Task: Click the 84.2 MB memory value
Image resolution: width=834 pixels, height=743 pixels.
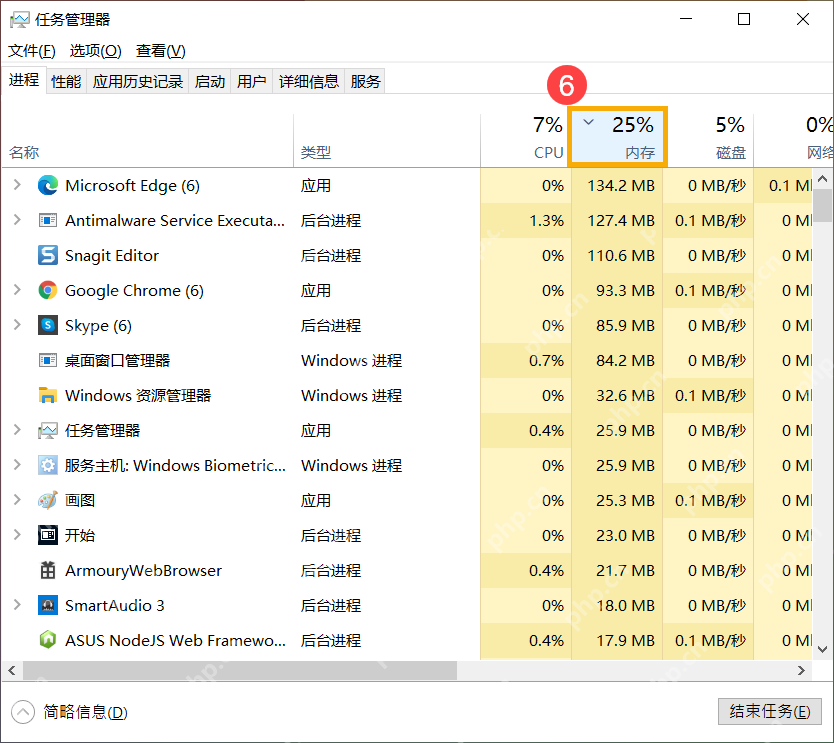Action: pyautogui.click(x=625, y=361)
